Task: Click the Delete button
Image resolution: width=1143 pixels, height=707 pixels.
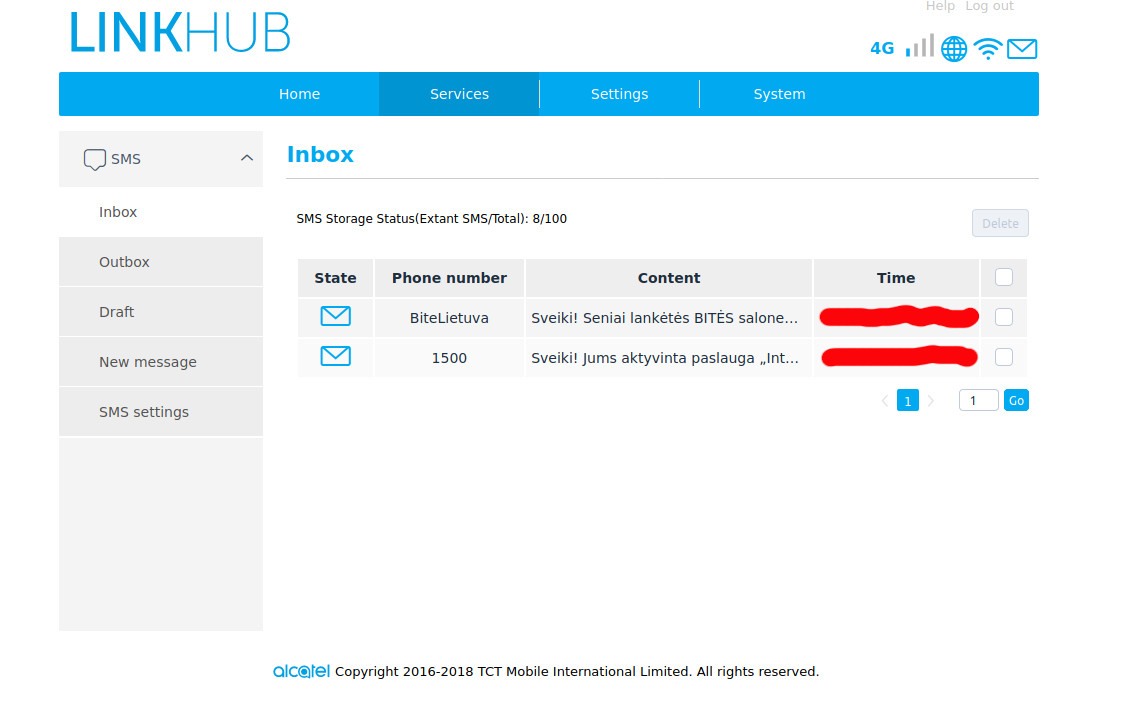Action: 1000,223
